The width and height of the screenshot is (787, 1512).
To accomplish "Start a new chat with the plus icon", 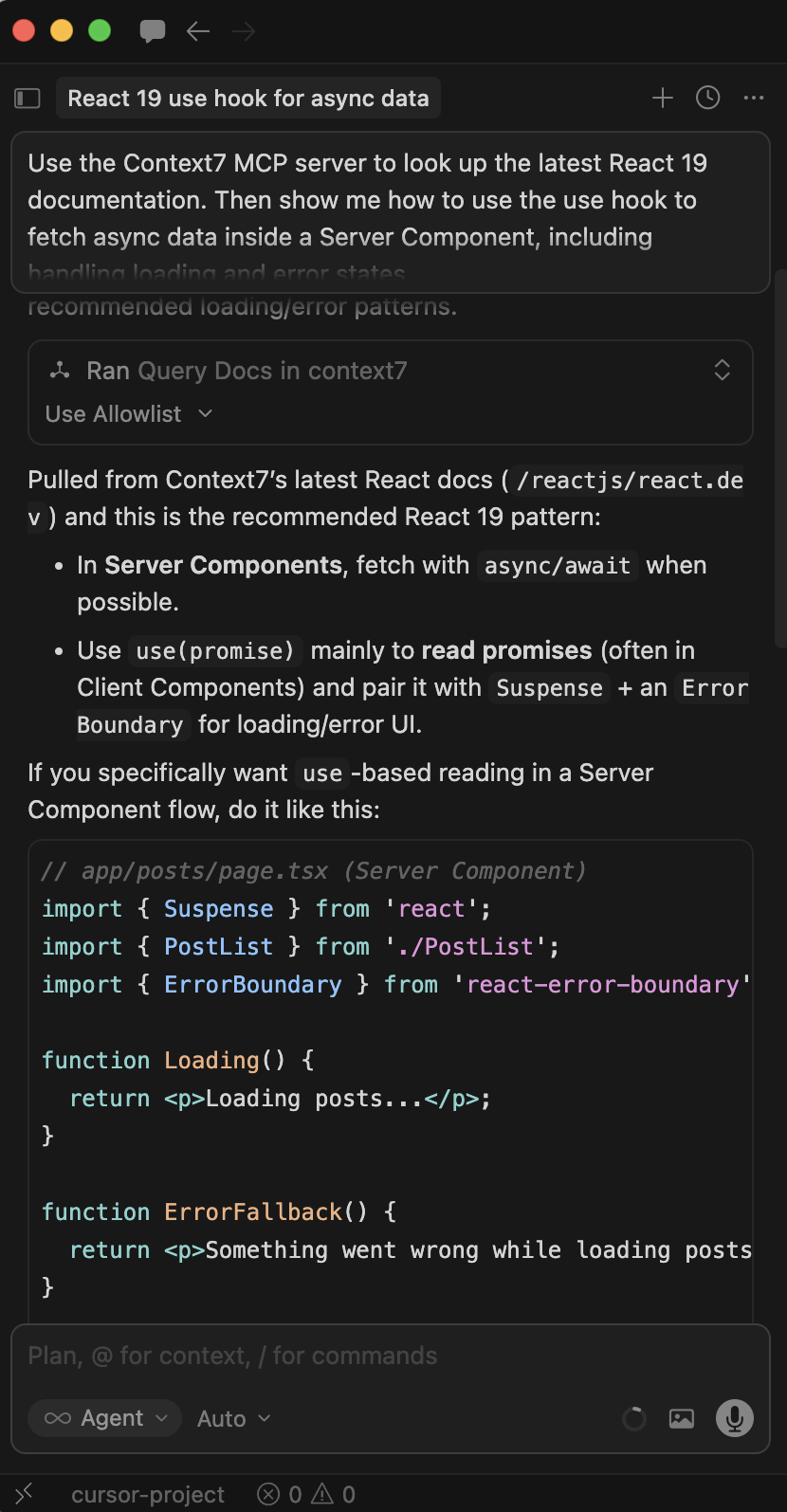I will pyautogui.click(x=662, y=98).
